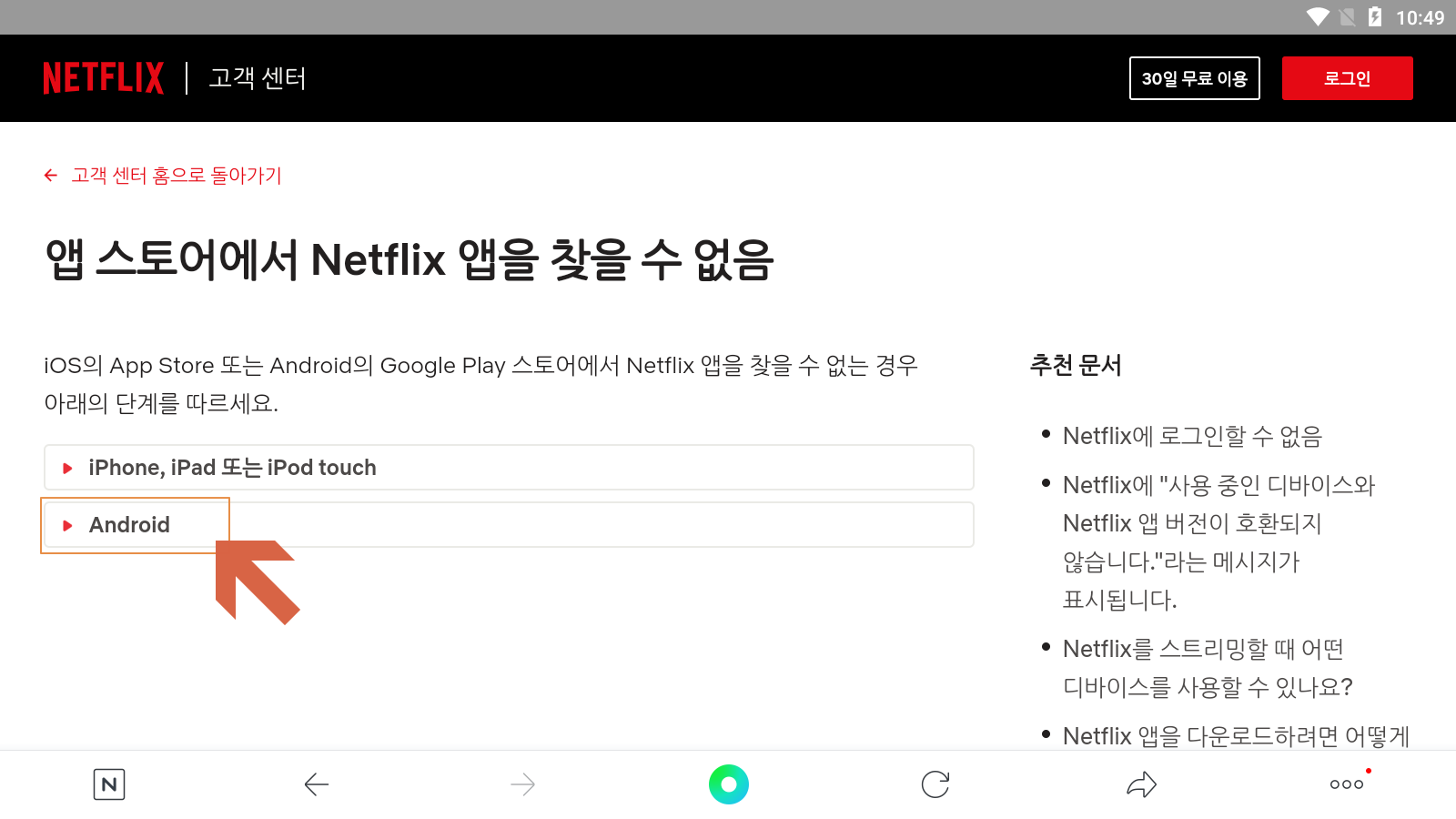Share the page with share arrow icon
Screen dimensions: 1456x819
pos(1141,784)
